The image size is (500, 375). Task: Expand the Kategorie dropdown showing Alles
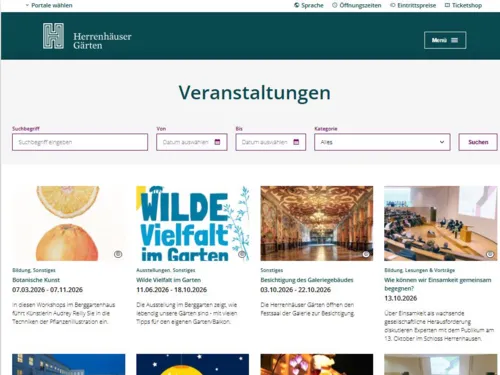coord(382,142)
